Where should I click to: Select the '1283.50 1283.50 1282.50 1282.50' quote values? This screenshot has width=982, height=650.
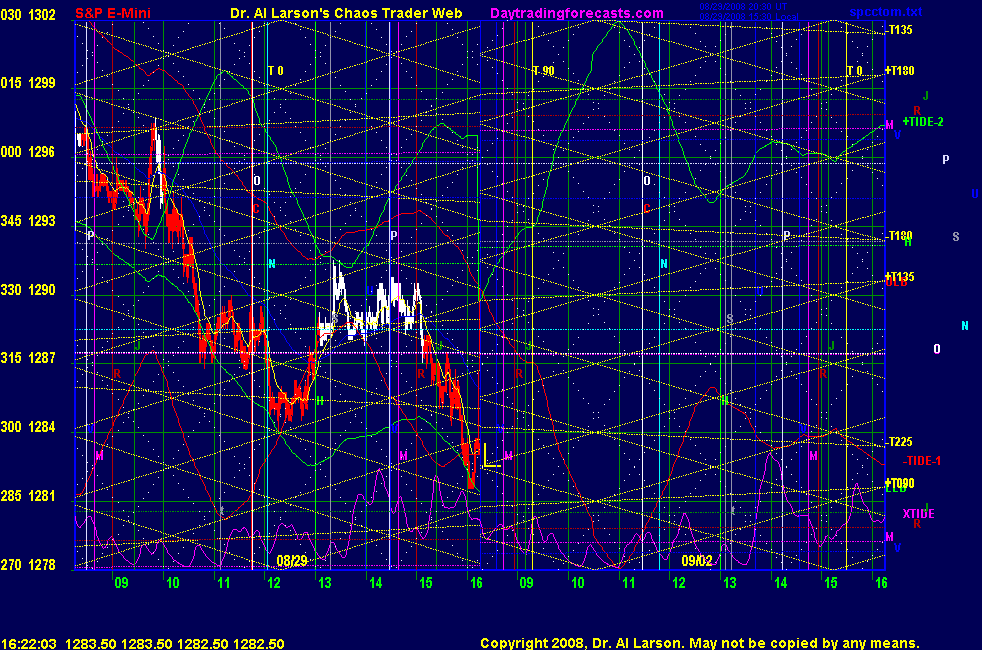point(175,644)
